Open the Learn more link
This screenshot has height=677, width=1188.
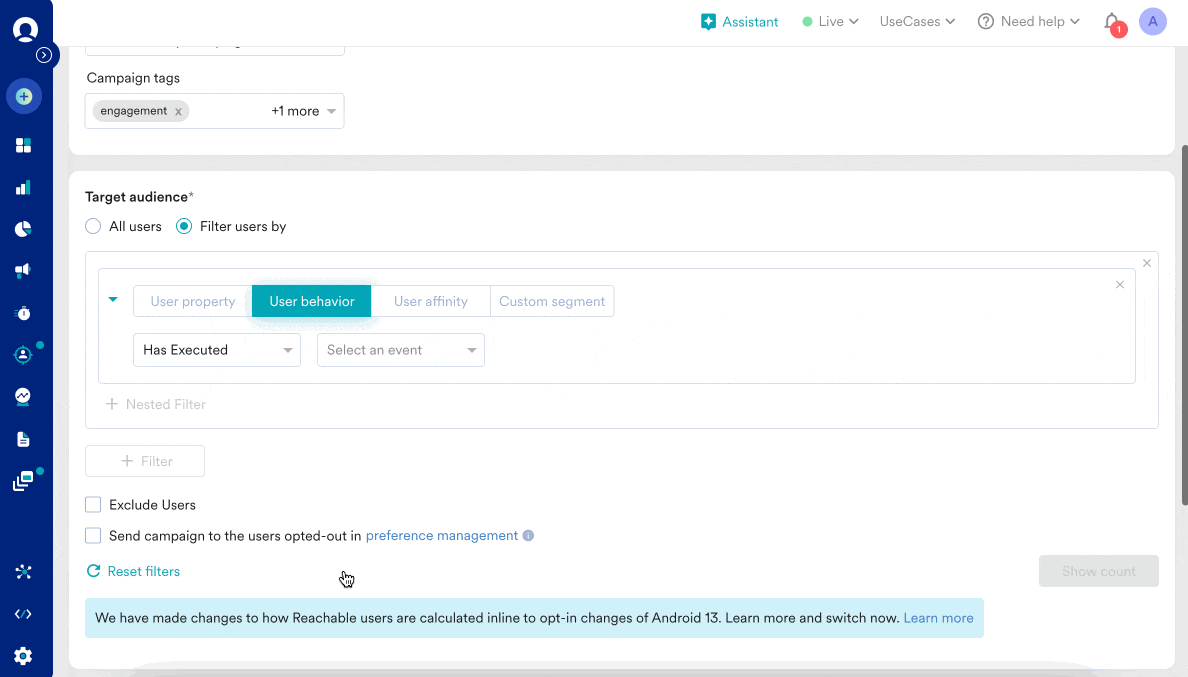938,618
